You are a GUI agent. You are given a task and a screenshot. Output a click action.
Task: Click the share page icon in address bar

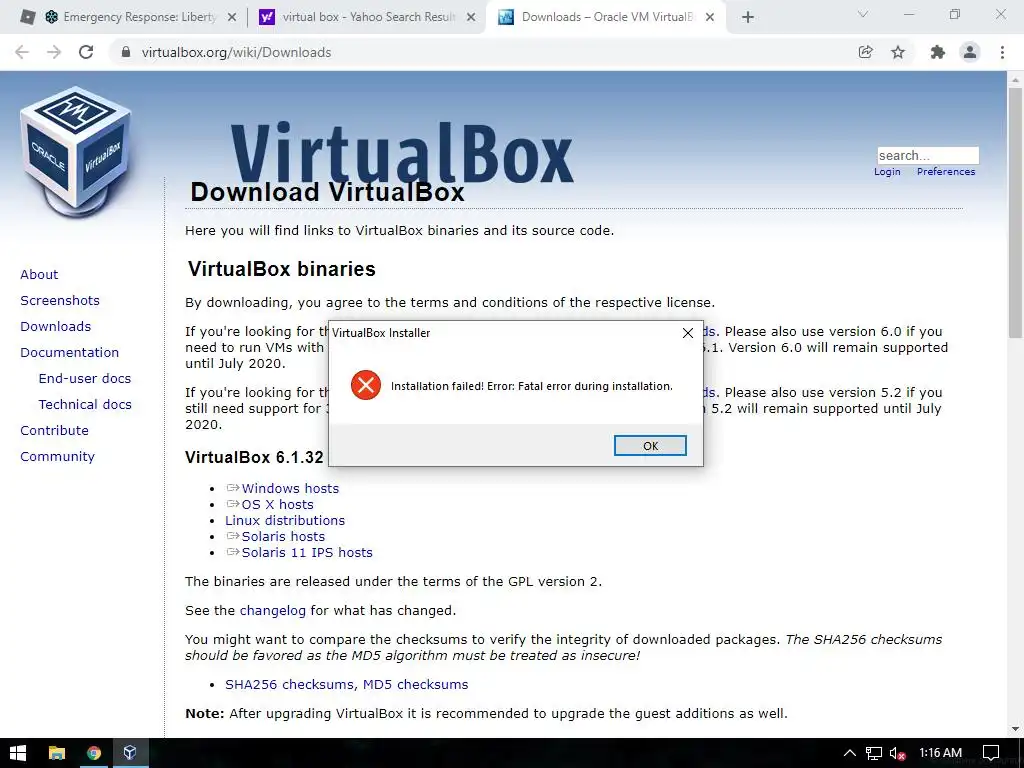point(865,52)
